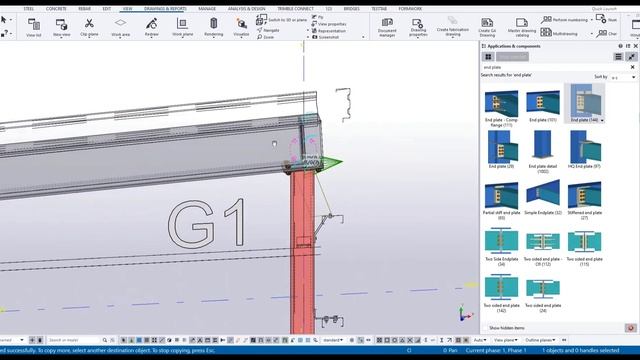Expand End plate (144) dropdown arrow
Viewport: 640px width, 360px height.
(x=602, y=120)
